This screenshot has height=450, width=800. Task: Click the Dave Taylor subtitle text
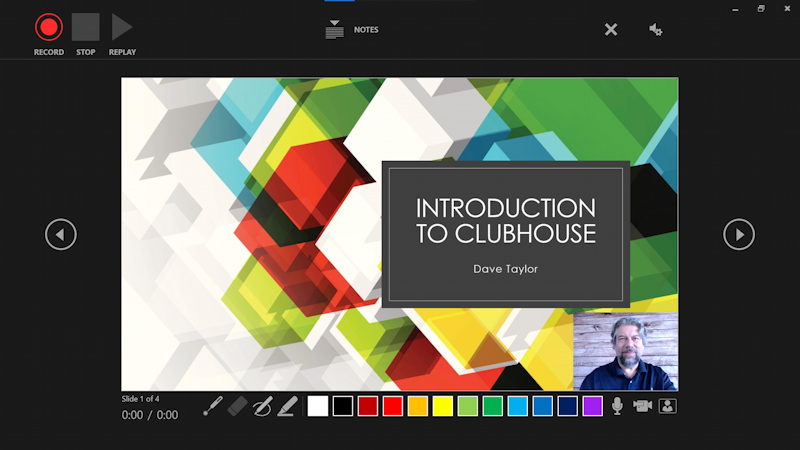(506, 269)
